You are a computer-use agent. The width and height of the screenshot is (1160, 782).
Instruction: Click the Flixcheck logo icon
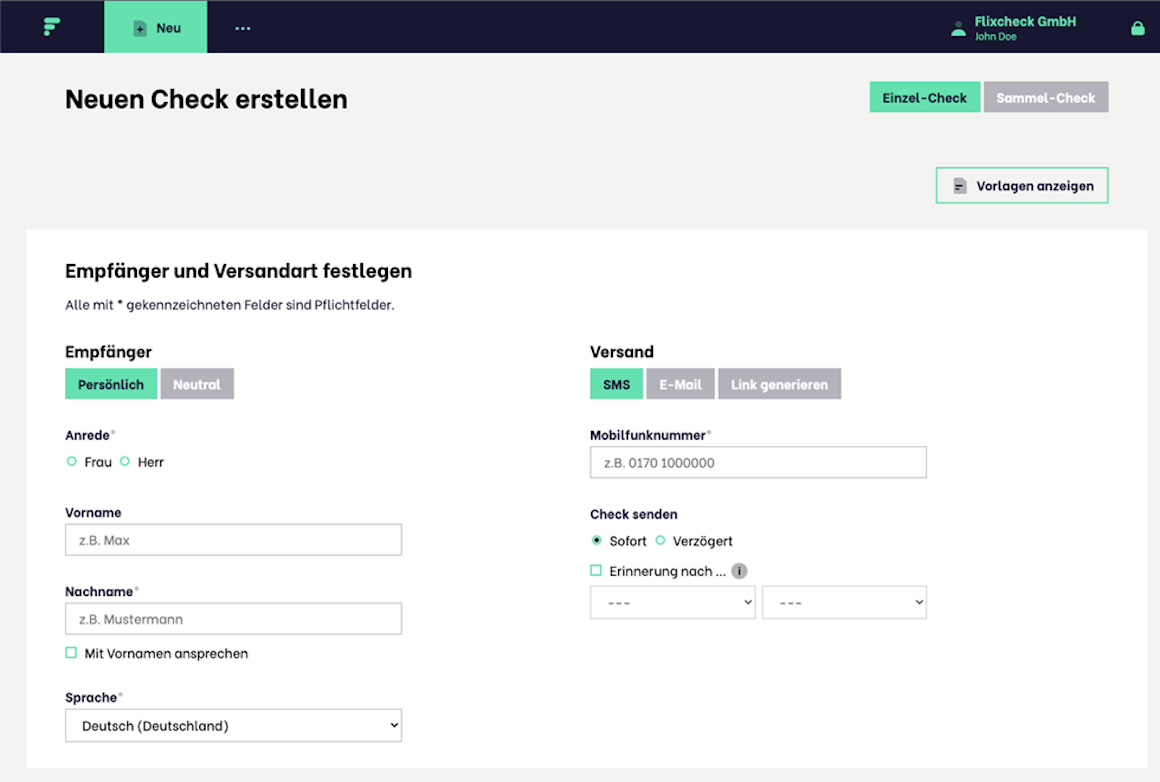click(52, 27)
